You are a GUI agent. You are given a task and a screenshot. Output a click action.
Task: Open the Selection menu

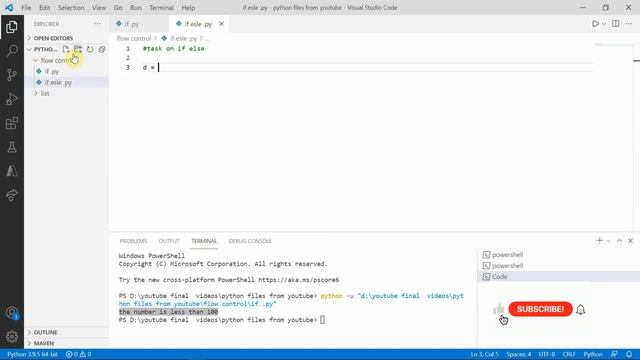tap(71, 7)
